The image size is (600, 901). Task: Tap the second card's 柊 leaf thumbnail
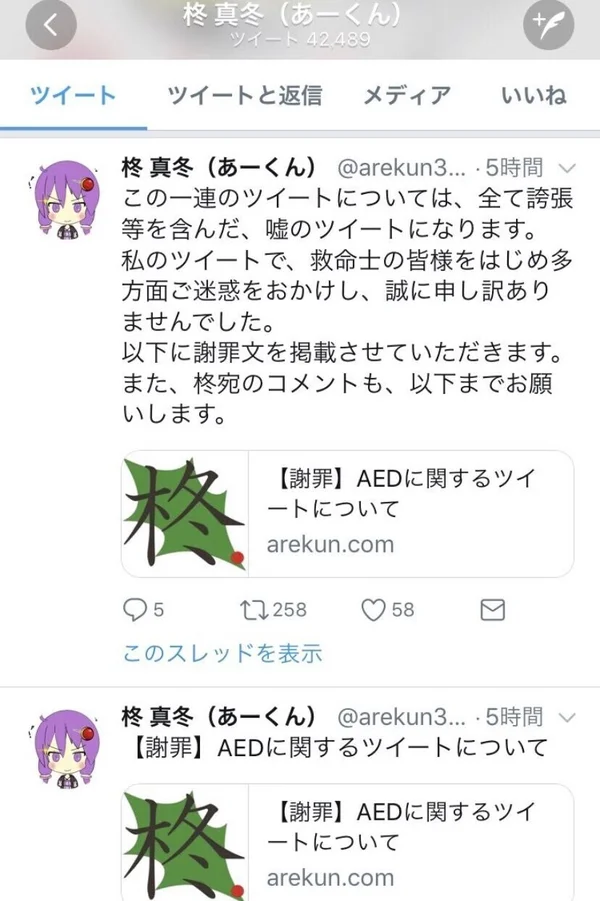(x=185, y=843)
